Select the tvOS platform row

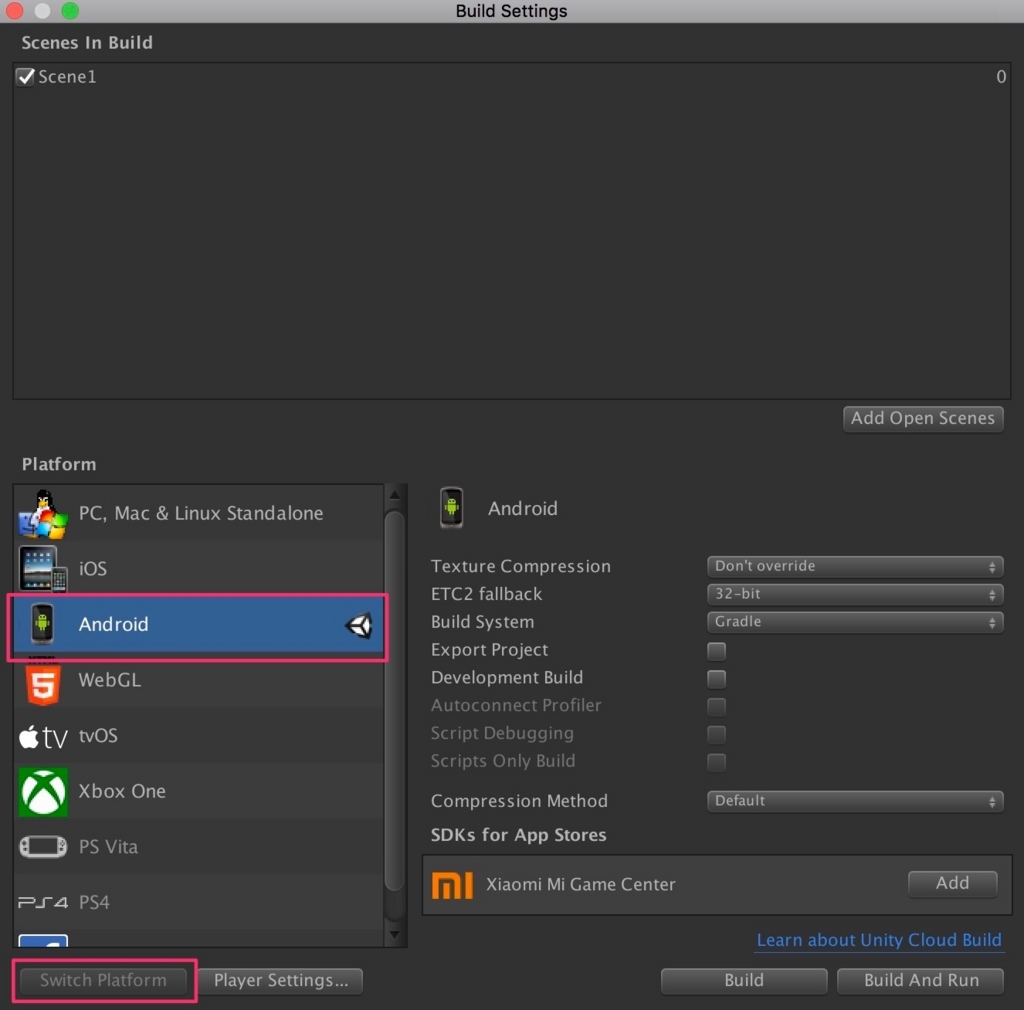pyautogui.click(x=199, y=736)
